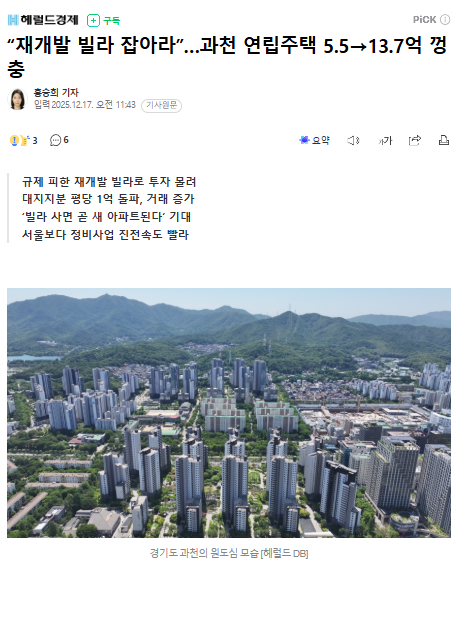Click the Herald Economy logo
470x635 pixels.
pos(43,19)
